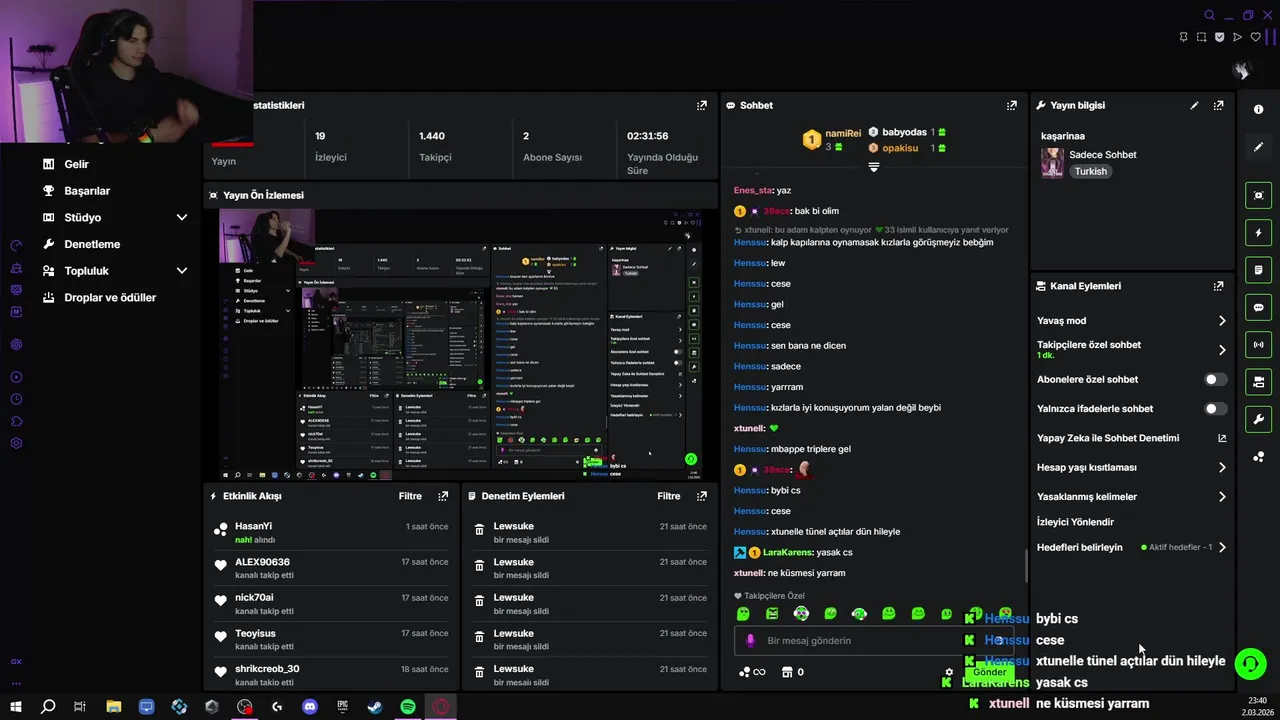Pop out the statistics panel
Image resolution: width=1280 pixels, height=720 pixels.
702,105
